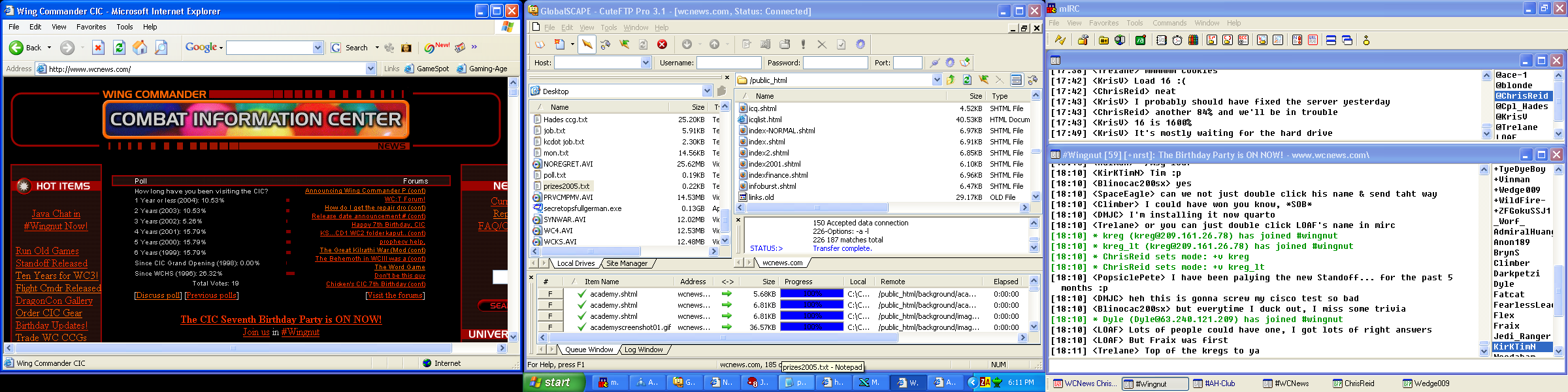The image size is (1568, 392).
Task: Expand the /public_html remote path dropdown
Action: click(x=936, y=80)
